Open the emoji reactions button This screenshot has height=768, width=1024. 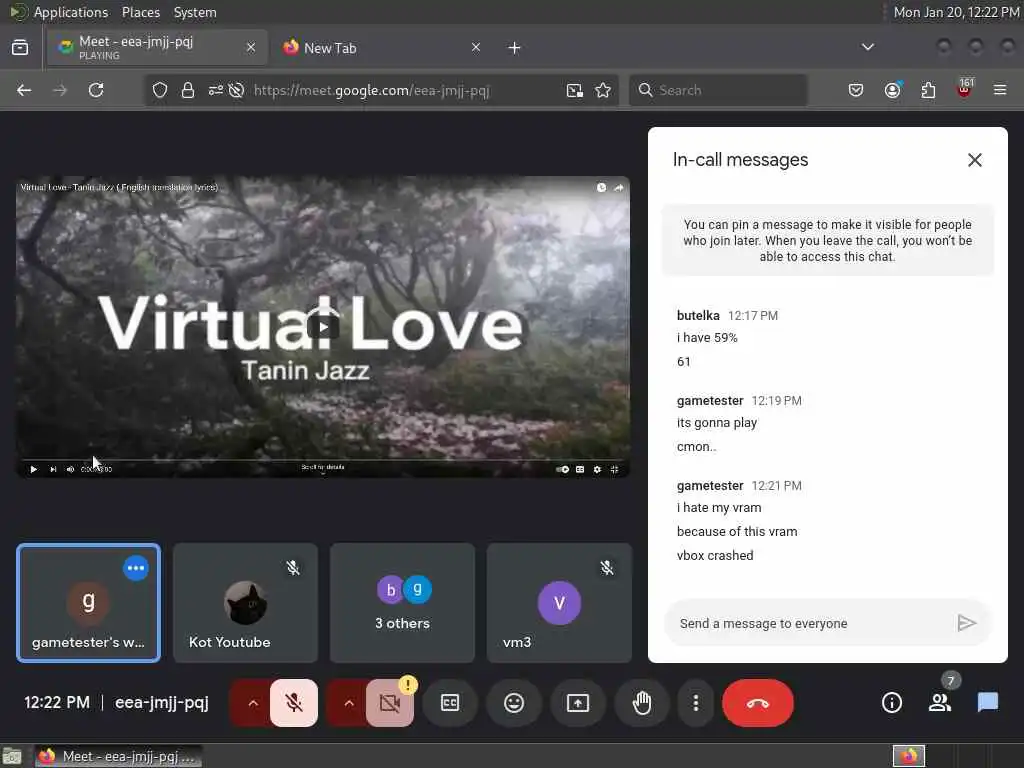[514, 703]
